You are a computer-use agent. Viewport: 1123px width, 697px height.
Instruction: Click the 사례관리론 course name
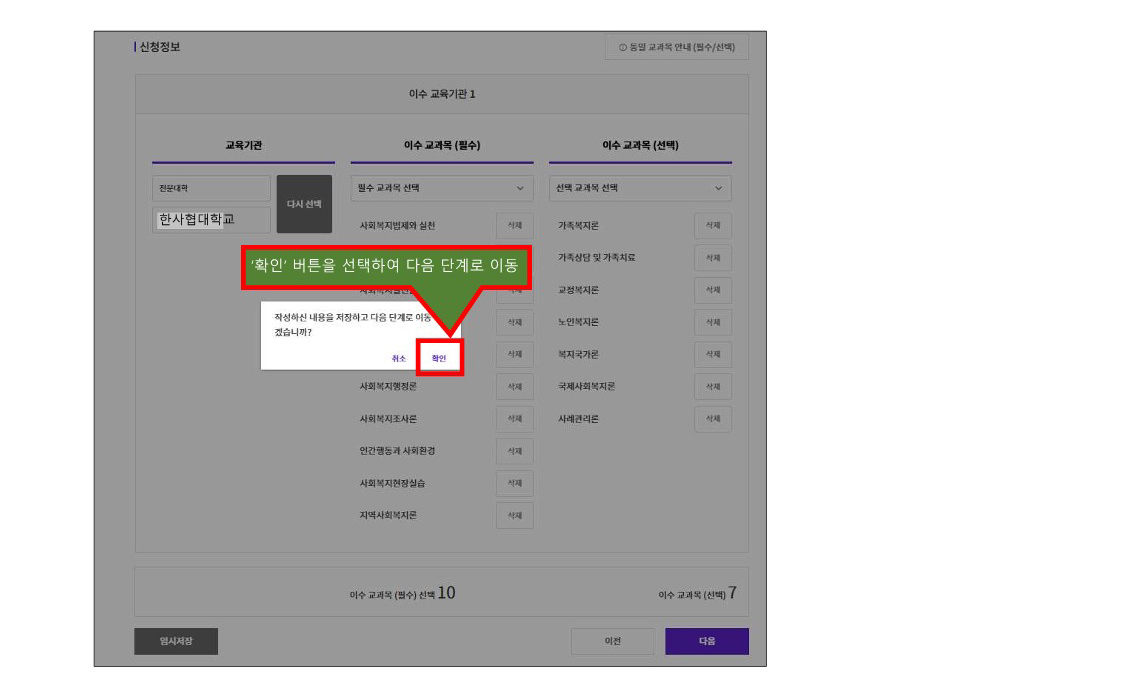coord(579,419)
